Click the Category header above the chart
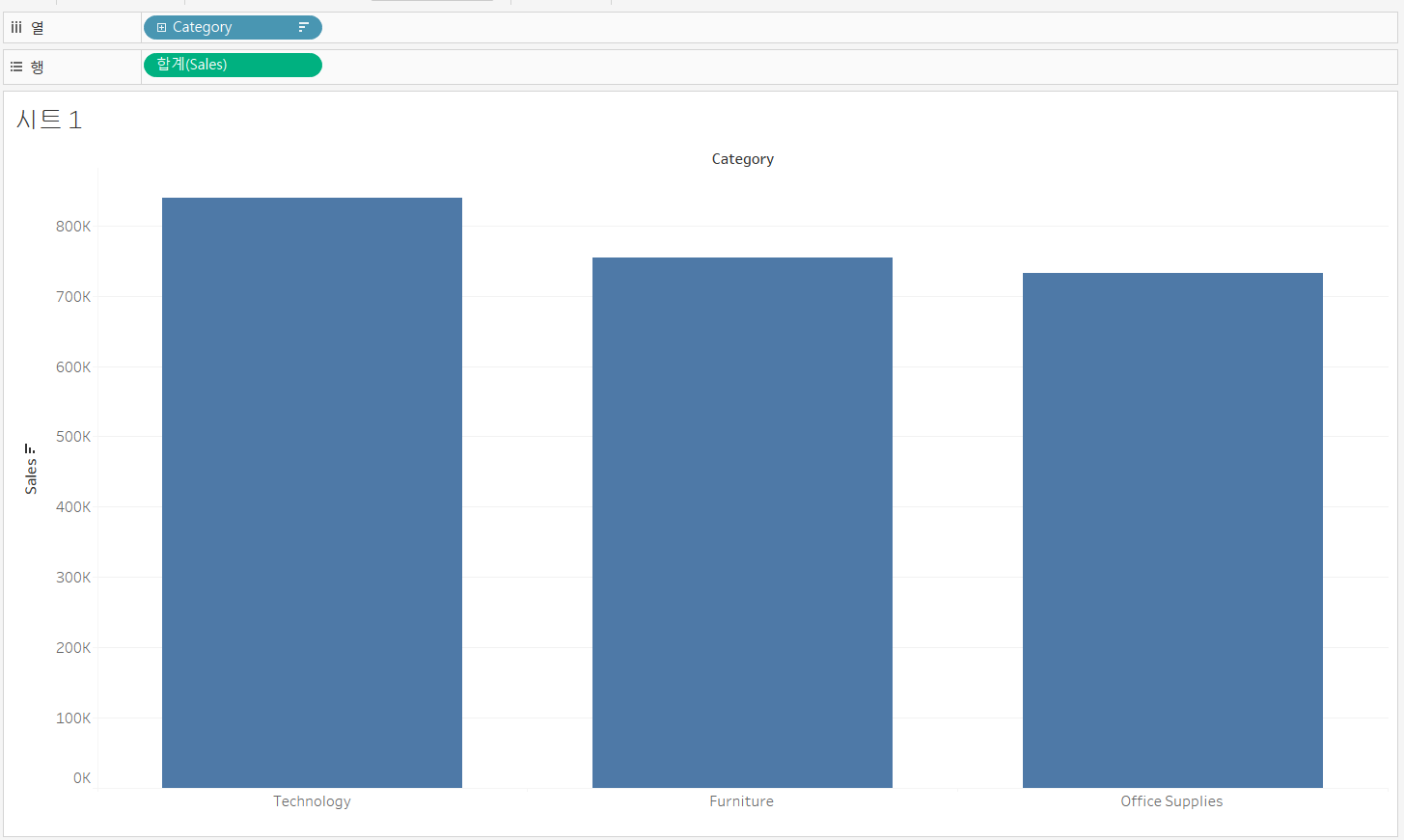The image size is (1404, 840). (743, 159)
